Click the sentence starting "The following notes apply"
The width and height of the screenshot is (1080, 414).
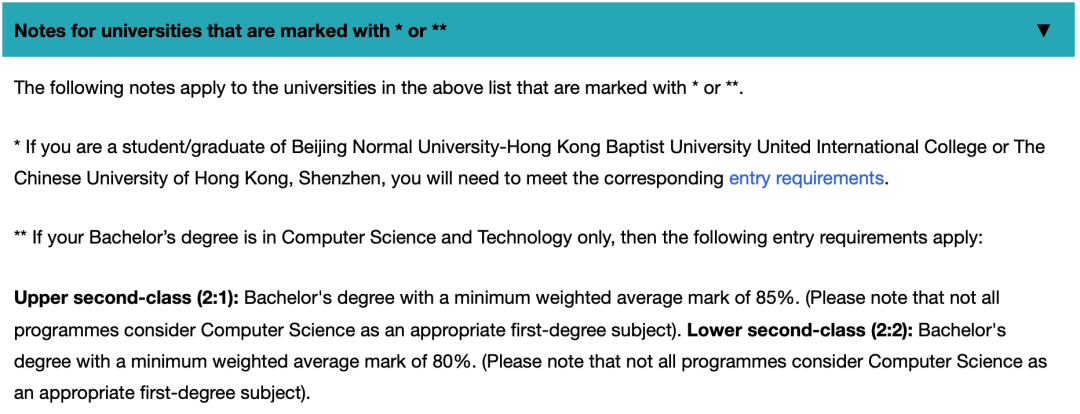pos(378,88)
